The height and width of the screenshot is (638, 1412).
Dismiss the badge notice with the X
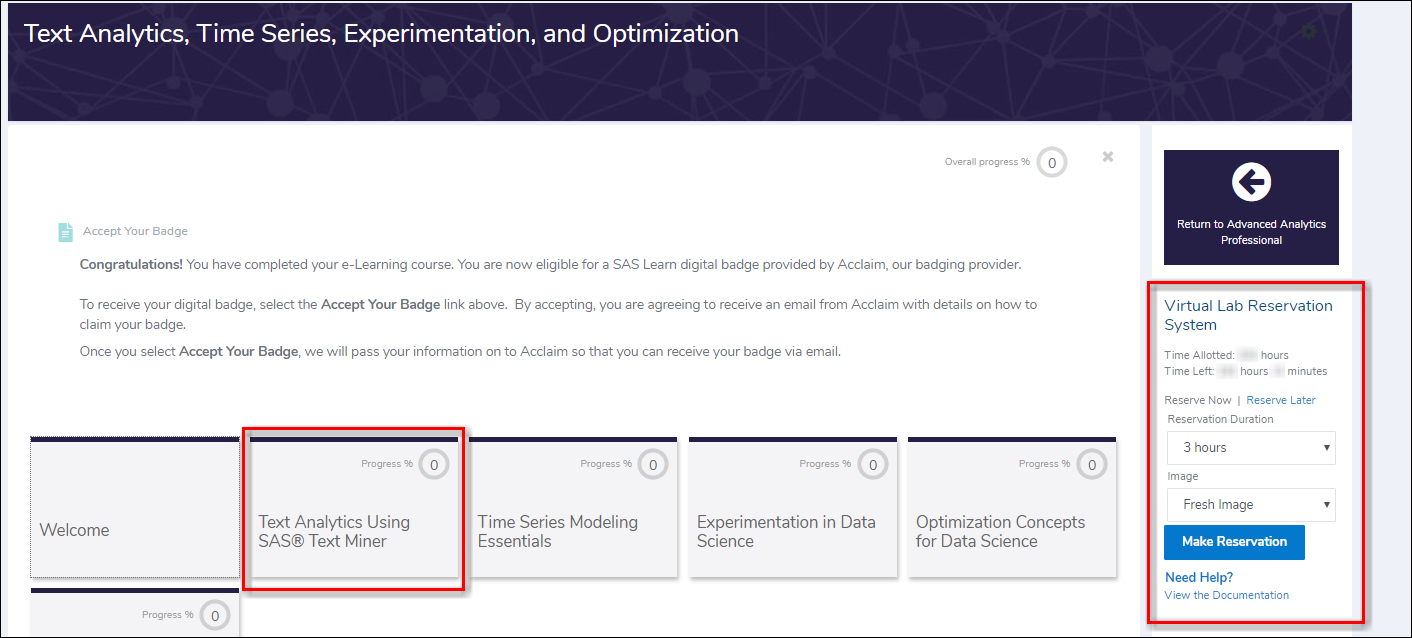tap(1107, 157)
